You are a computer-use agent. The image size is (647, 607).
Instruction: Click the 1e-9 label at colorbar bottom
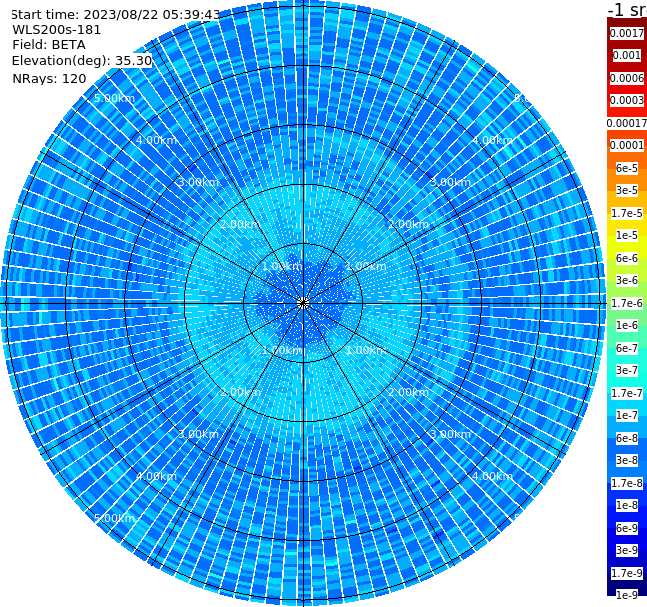627,595
